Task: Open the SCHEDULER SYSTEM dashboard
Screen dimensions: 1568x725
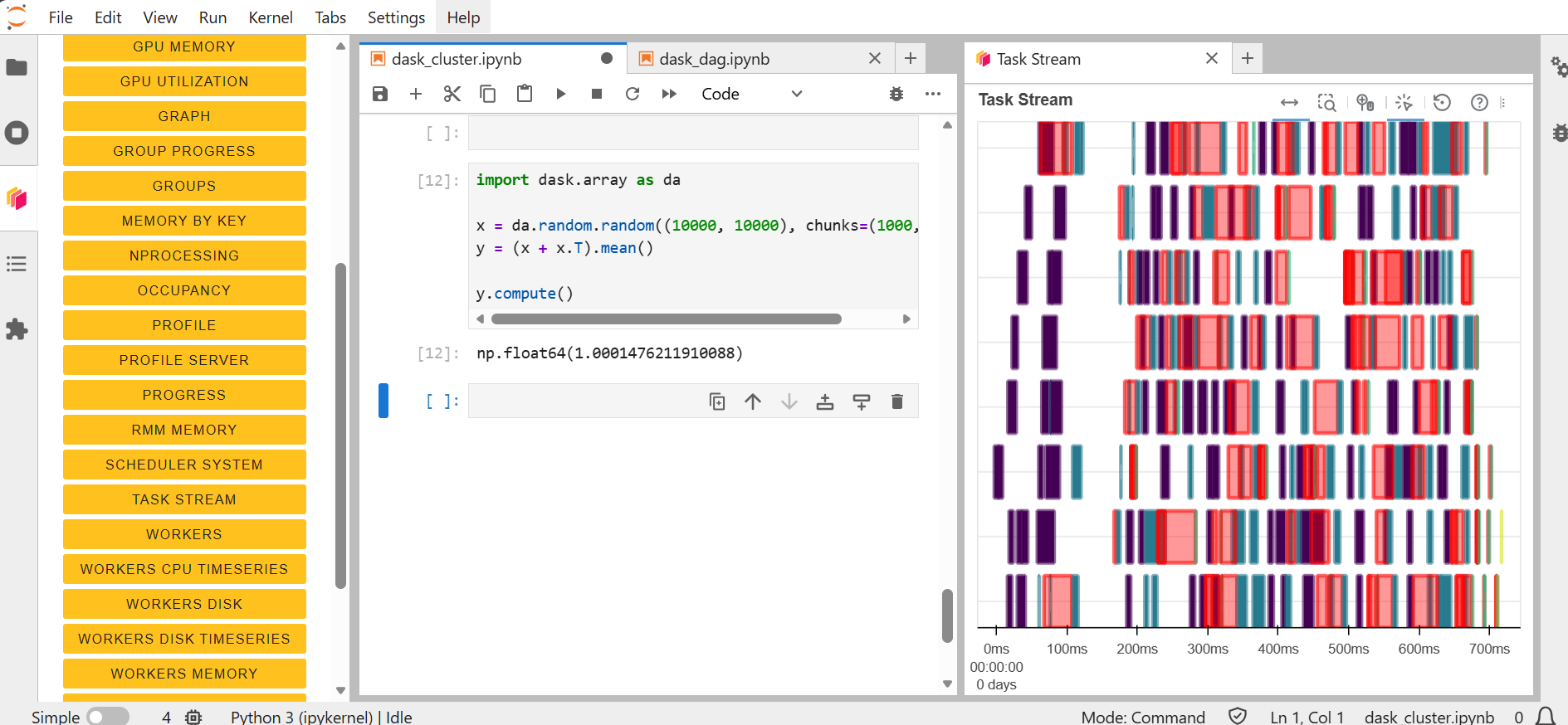Action: (x=184, y=465)
